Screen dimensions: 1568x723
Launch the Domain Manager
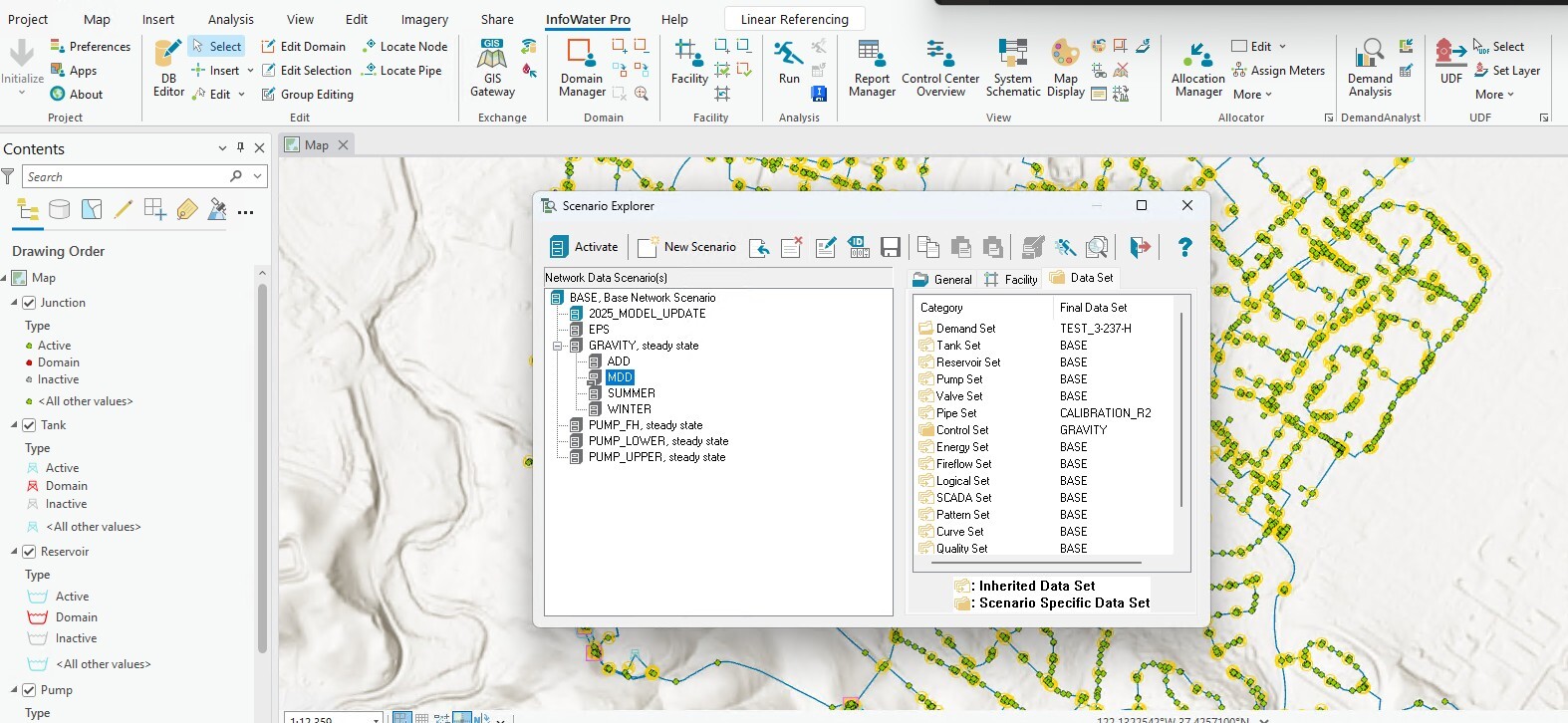point(582,68)
